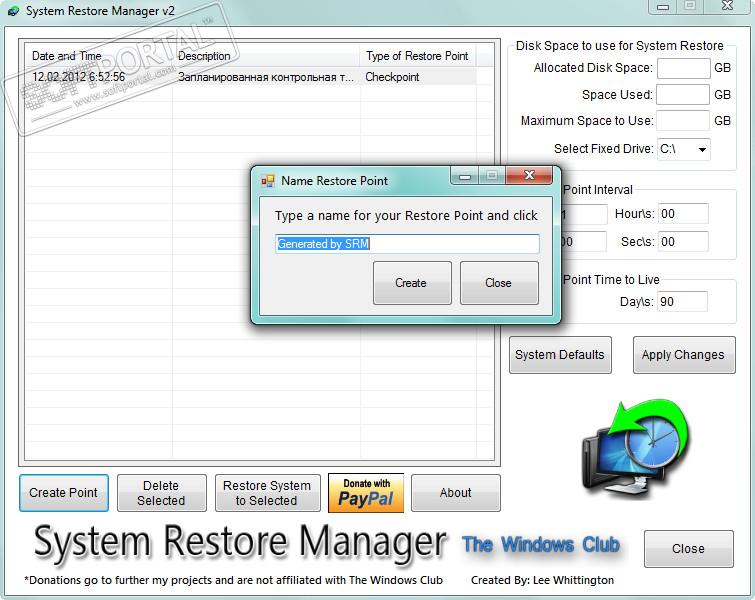Click the Запланированная контрольная description cell
The width and height of the screenshot is (755, 600).
pos(266,77)
